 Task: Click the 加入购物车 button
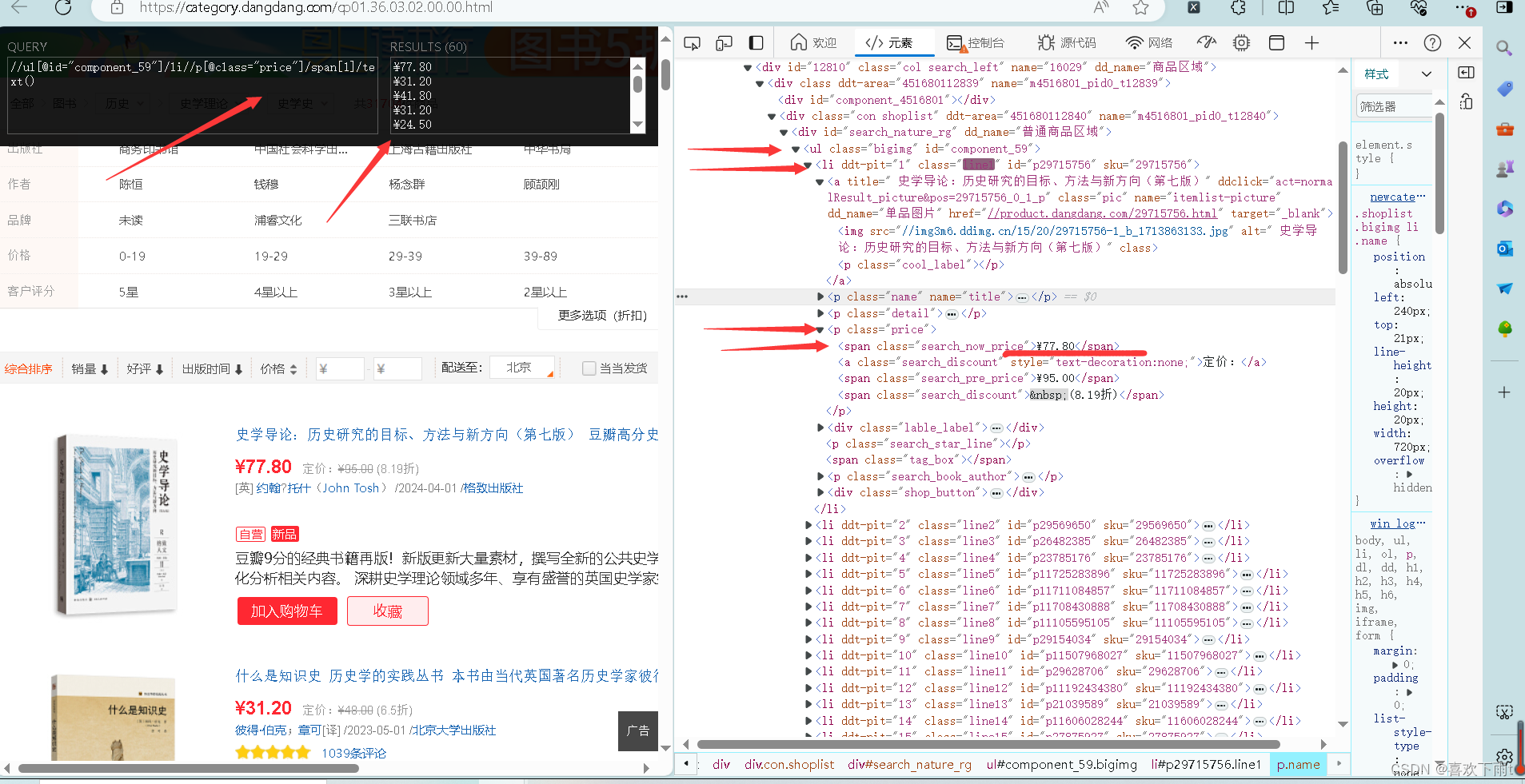[287, 611]
